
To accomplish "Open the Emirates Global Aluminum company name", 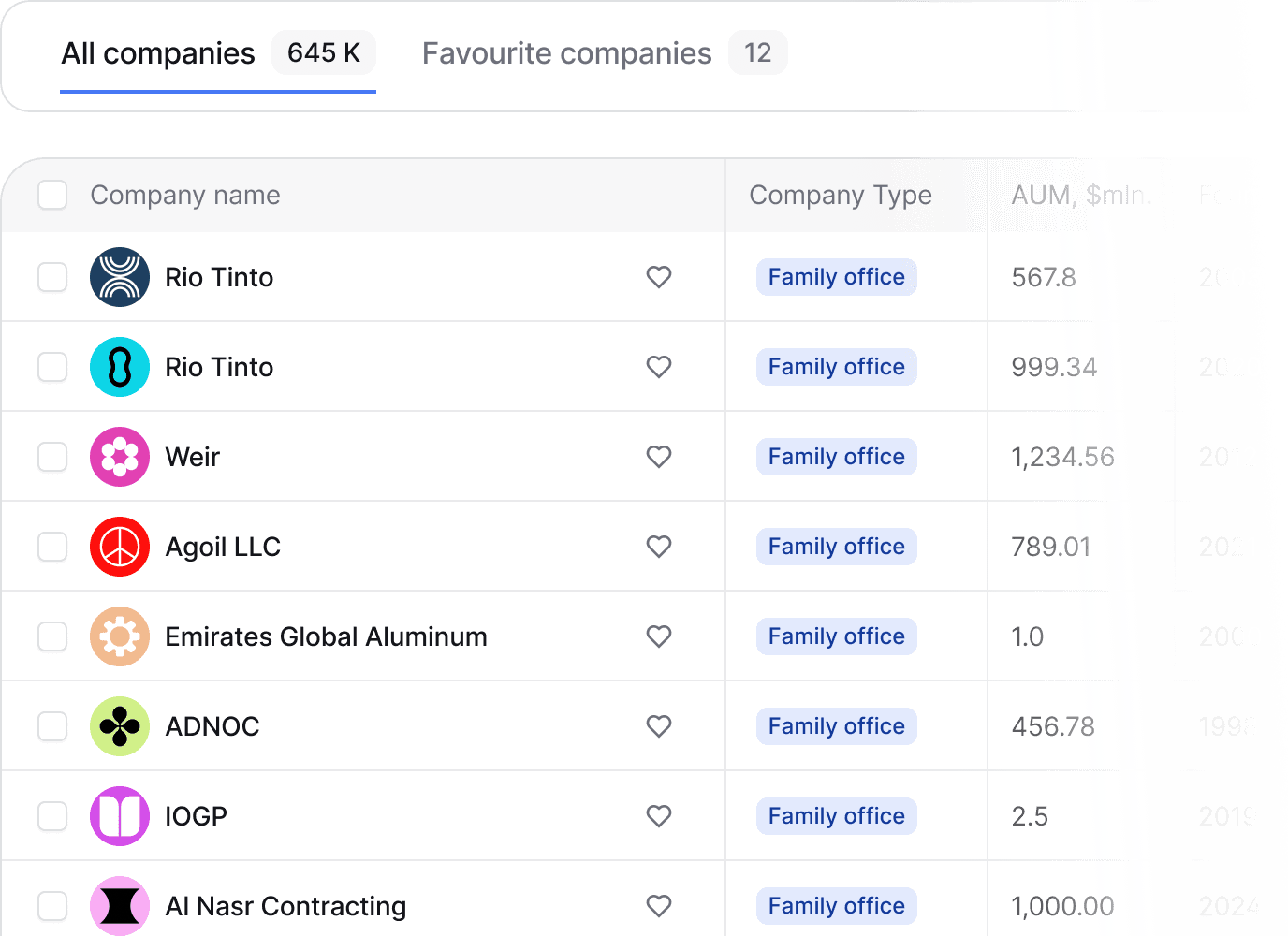I will click(326, 636).
